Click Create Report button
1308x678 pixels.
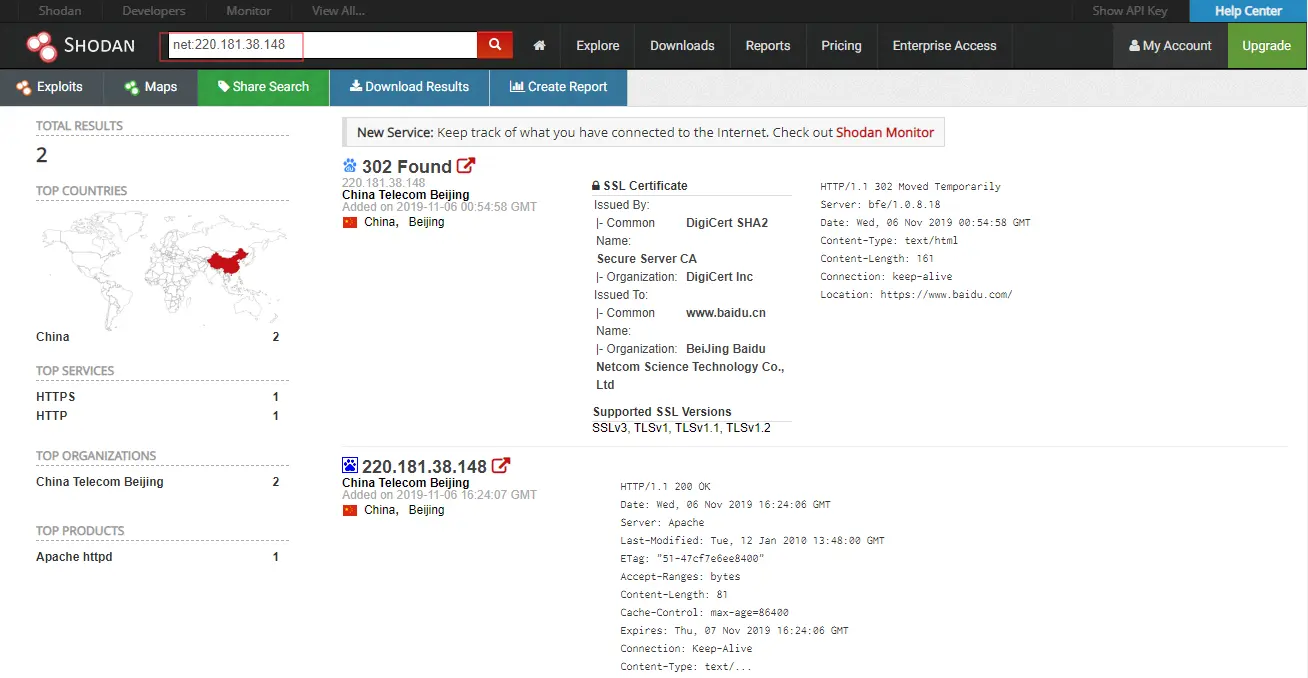point(558,87)
